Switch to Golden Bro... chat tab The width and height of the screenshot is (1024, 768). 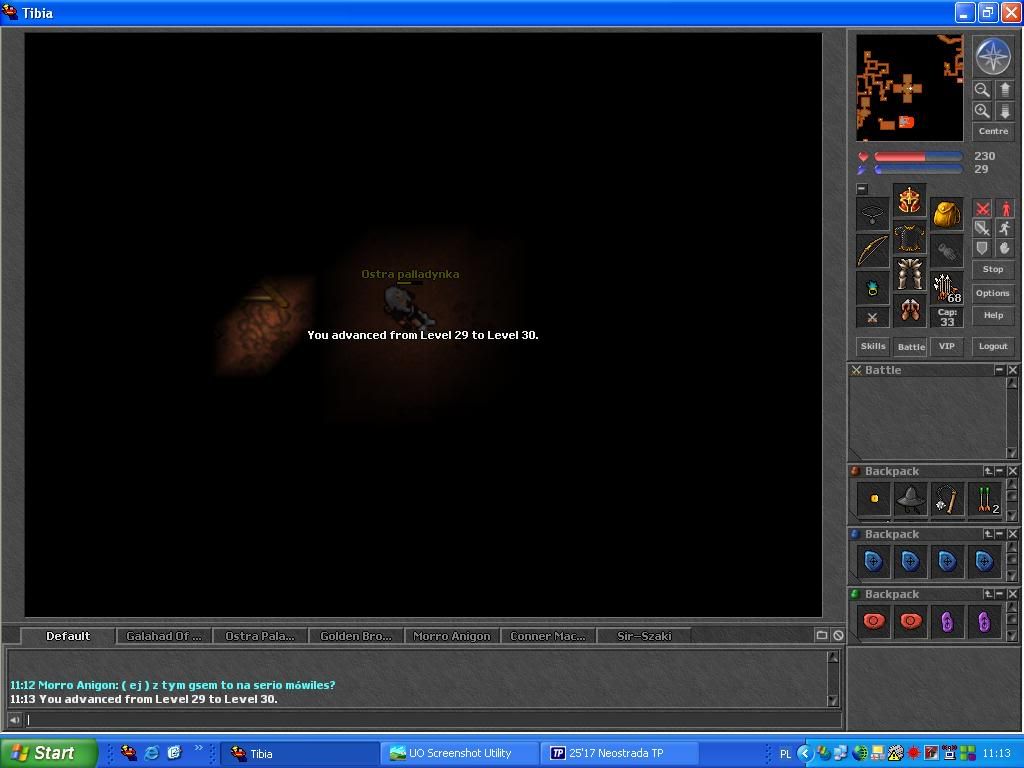point(356,636)
